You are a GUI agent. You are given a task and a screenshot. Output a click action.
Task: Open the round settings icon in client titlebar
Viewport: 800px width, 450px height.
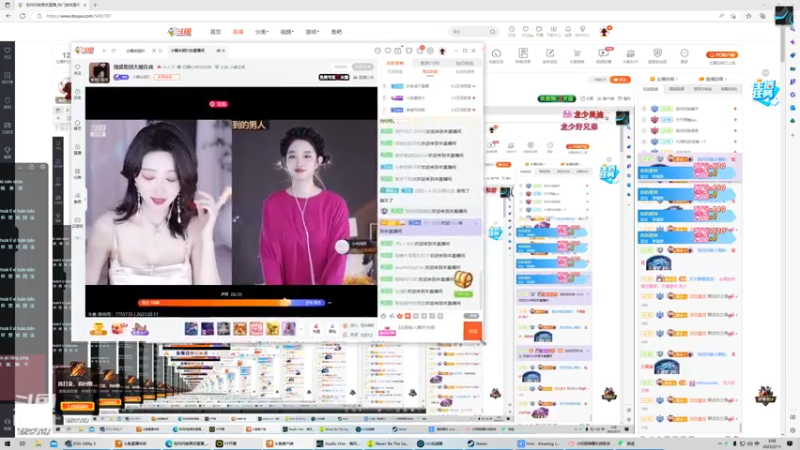(x=431, y=51)
